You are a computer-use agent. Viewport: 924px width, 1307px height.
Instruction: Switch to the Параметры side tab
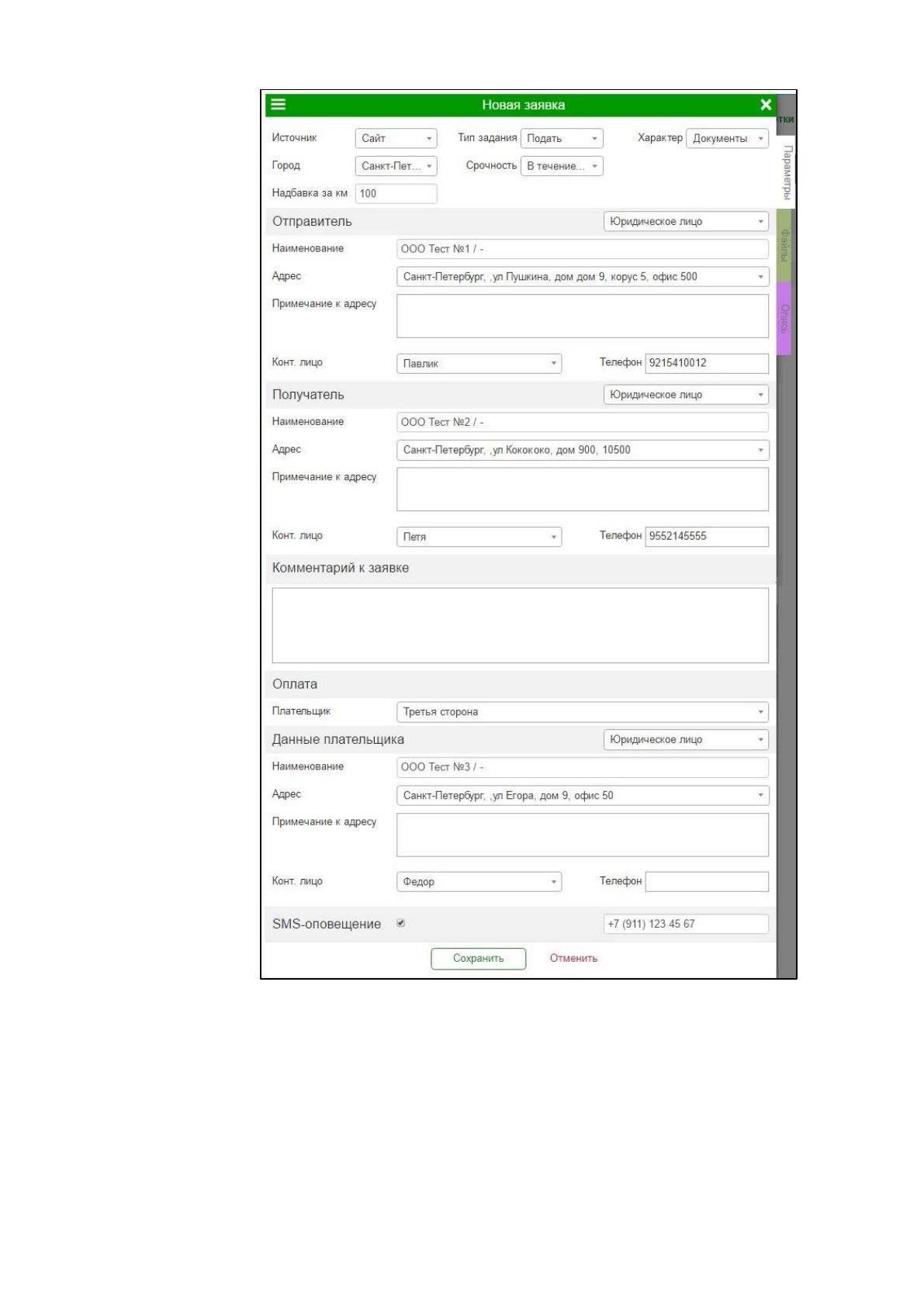pos(786,172)
